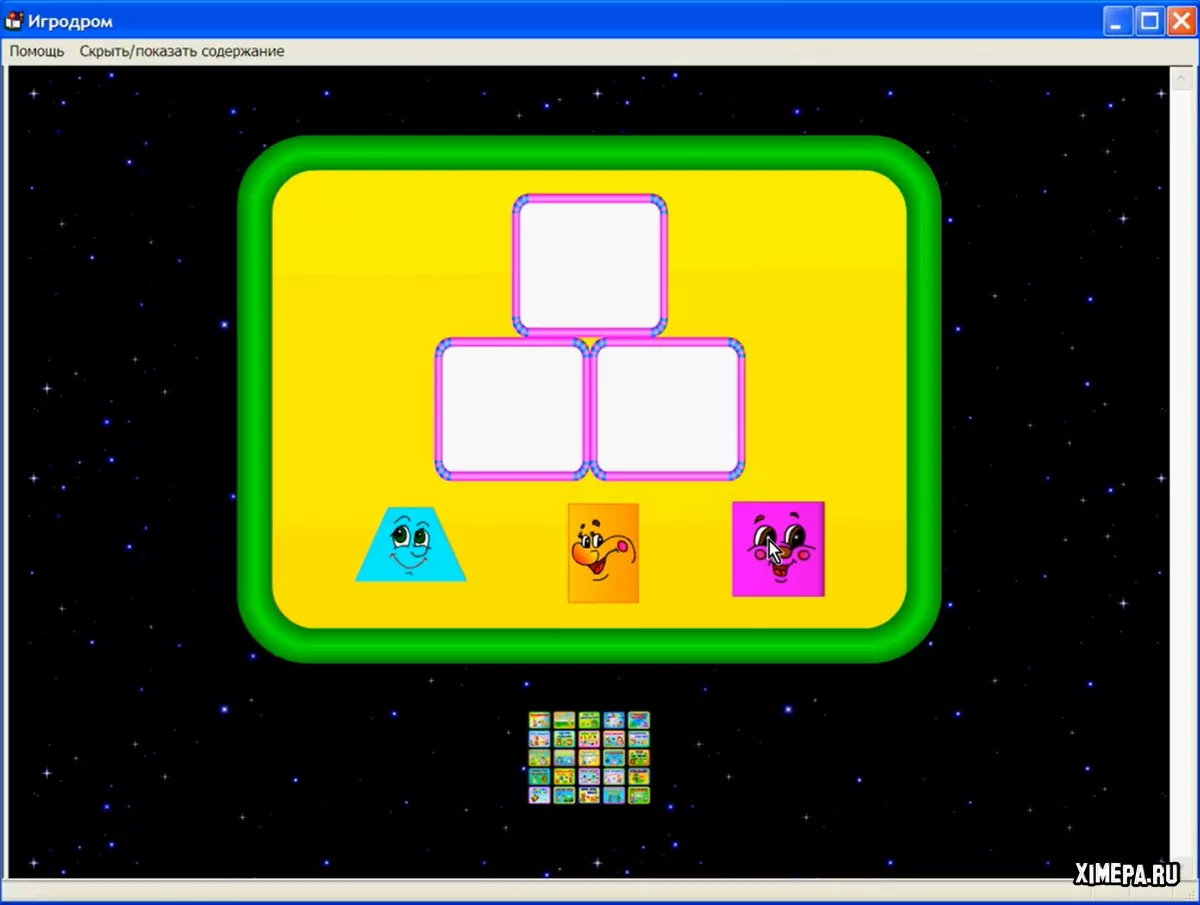This screenshot has height=905, width=1200.
Task: Select the bottom-left empty white slot
Action: [x=512, y=409]
